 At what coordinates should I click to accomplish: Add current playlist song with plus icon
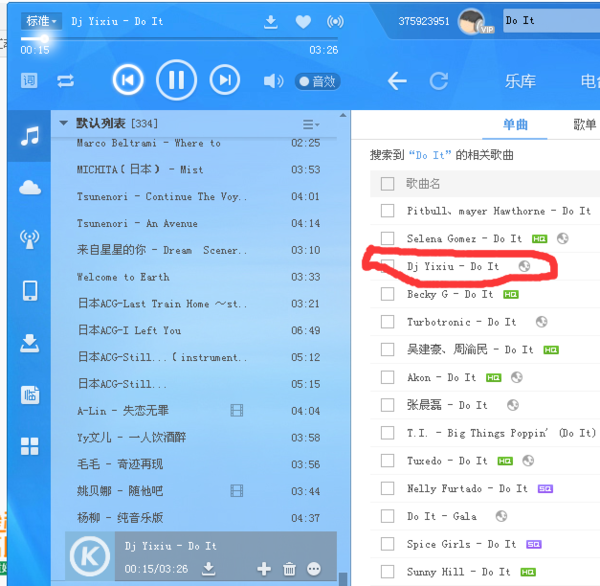pos(264,569)
